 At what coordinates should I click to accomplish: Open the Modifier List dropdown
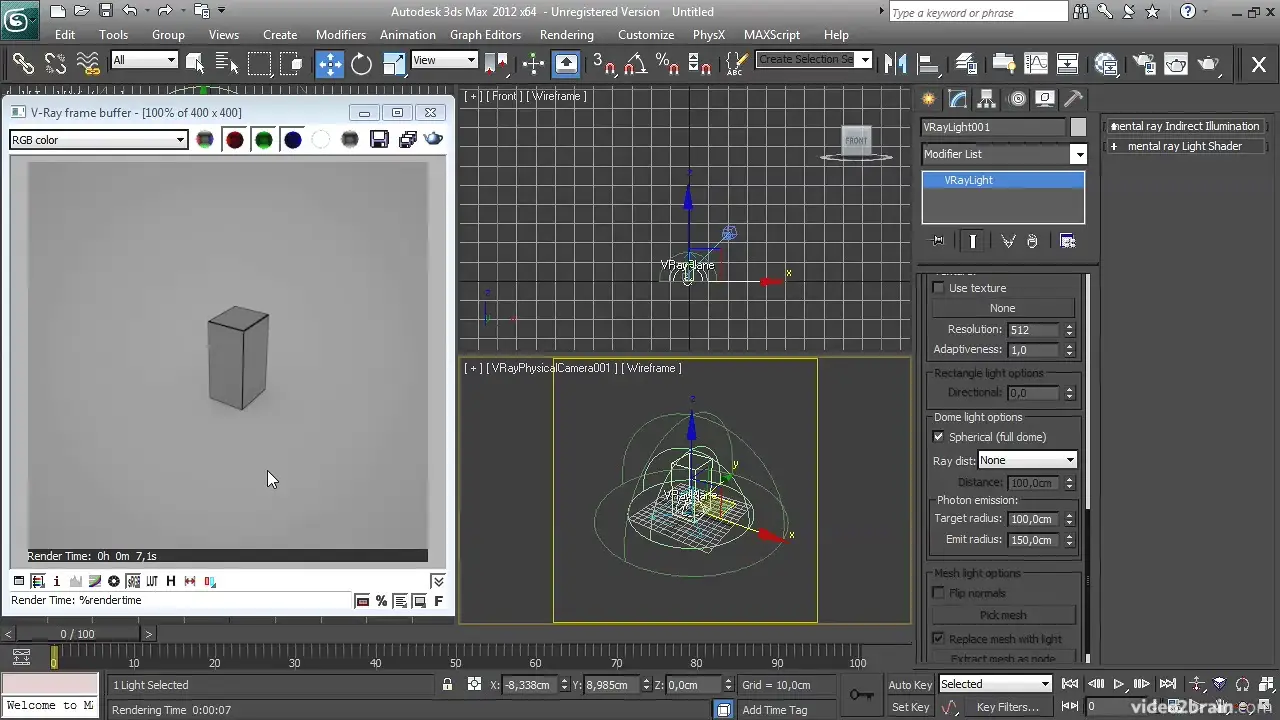click(x=1004, y=154)
